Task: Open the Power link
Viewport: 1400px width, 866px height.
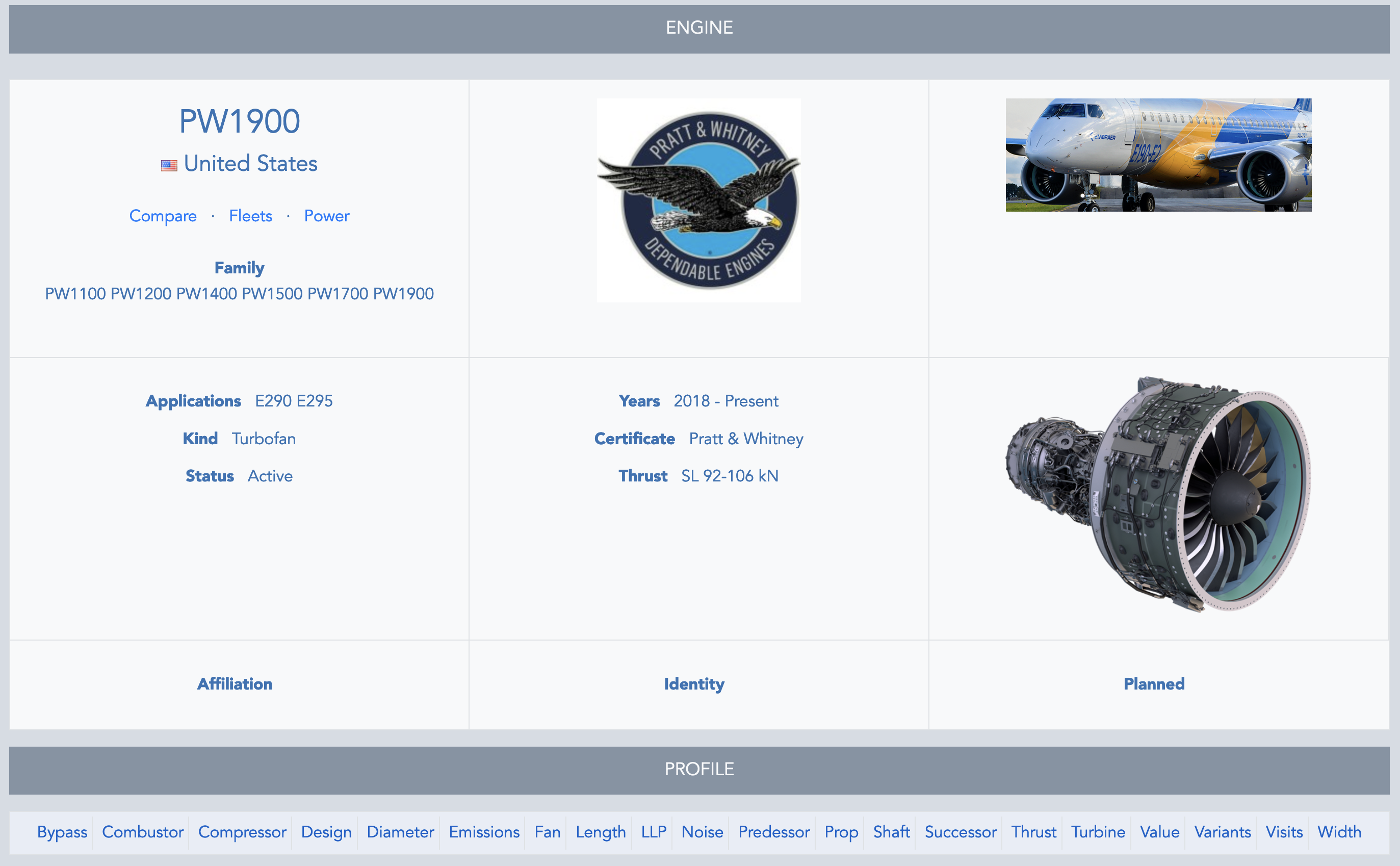Action: click(x=326, y=216)
